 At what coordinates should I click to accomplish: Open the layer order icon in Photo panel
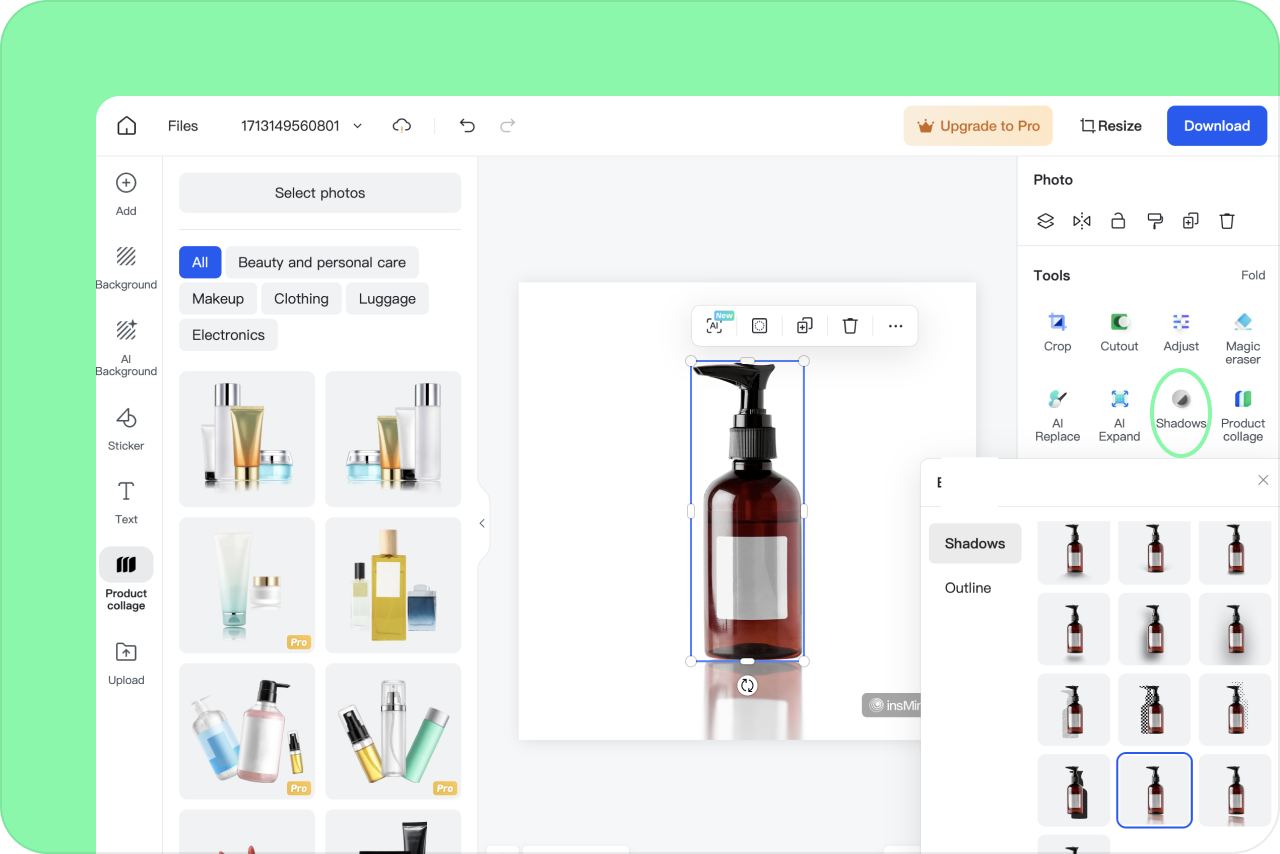[x=1045, y=221]
